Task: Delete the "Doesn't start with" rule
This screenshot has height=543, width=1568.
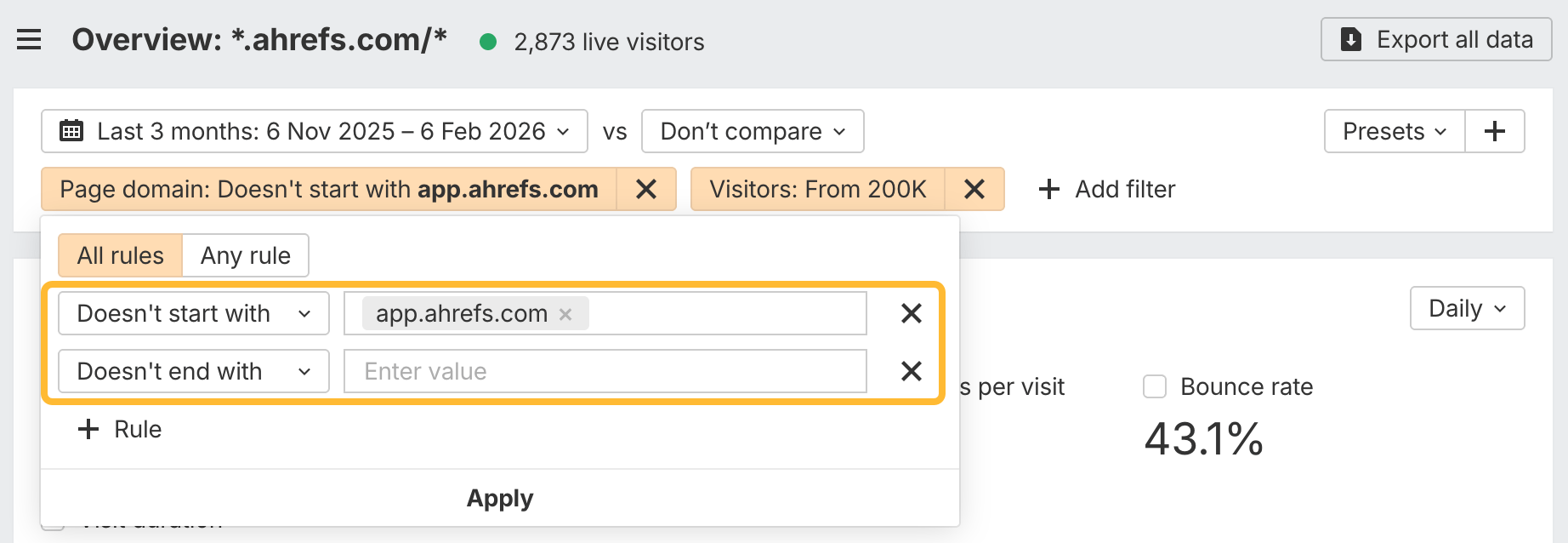Action: 911,314
